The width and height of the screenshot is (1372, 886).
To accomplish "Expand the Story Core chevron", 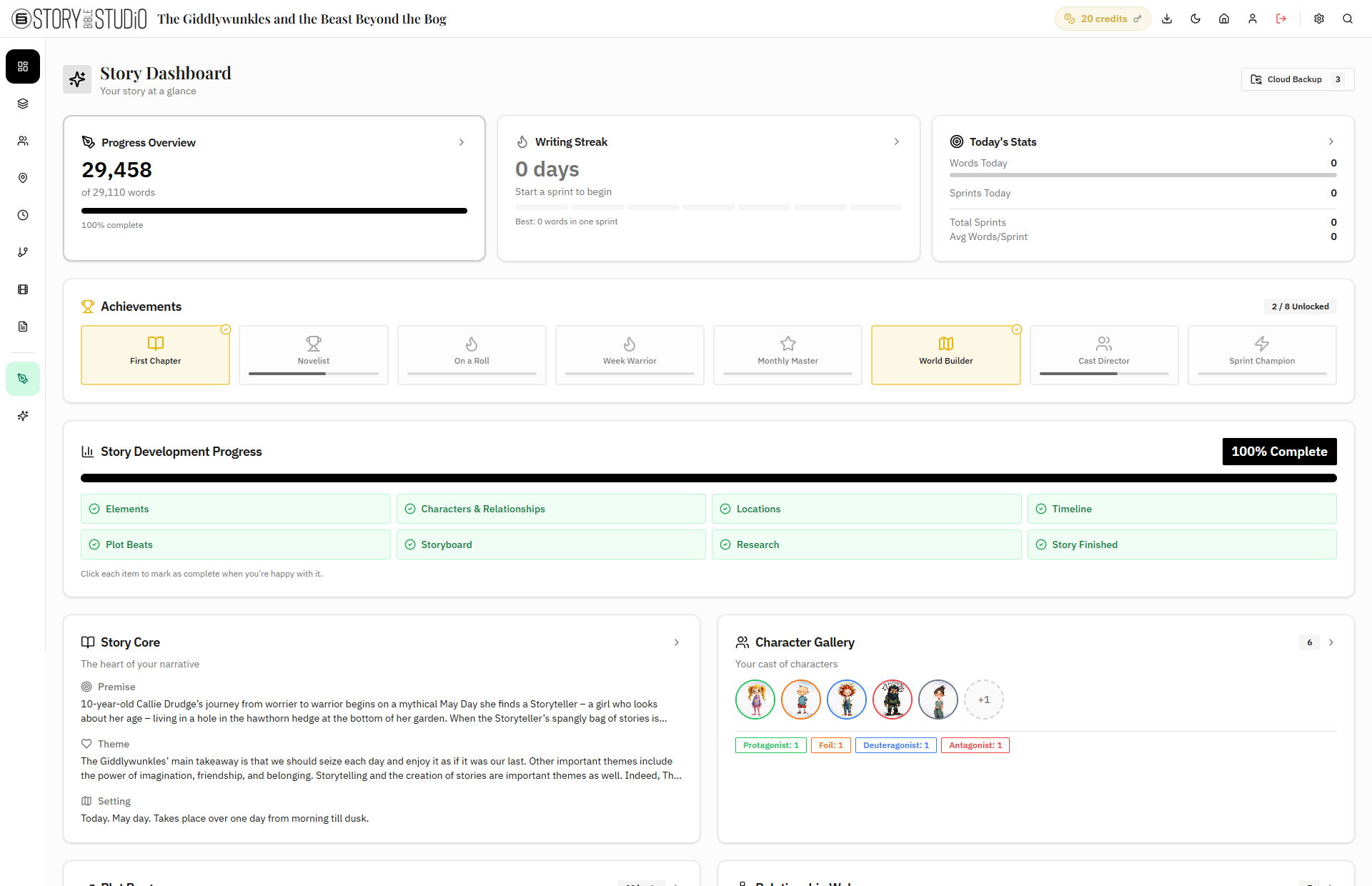I will 677,642.
